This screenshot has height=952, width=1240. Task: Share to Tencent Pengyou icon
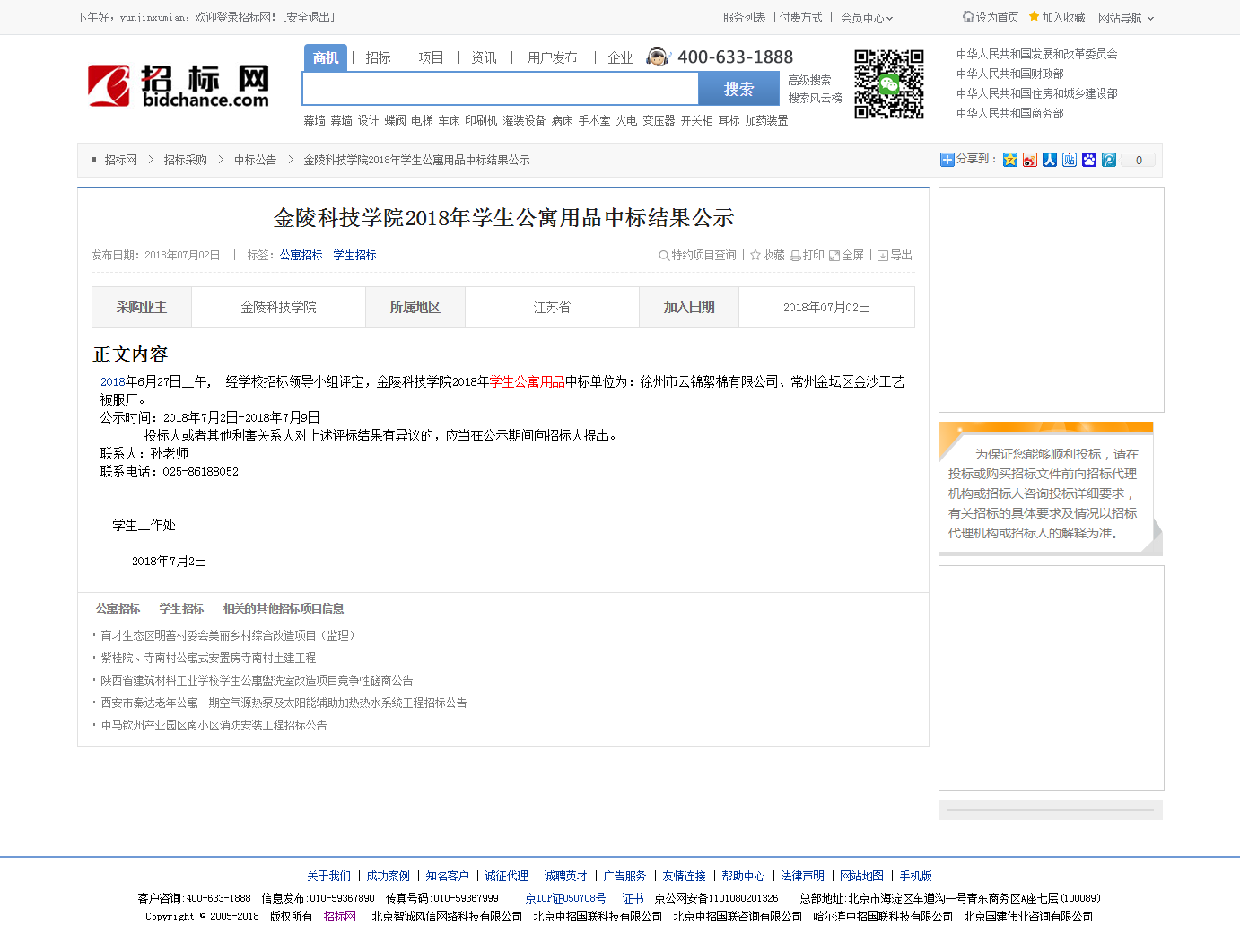pyautogui.click(x=1109, y=160)
